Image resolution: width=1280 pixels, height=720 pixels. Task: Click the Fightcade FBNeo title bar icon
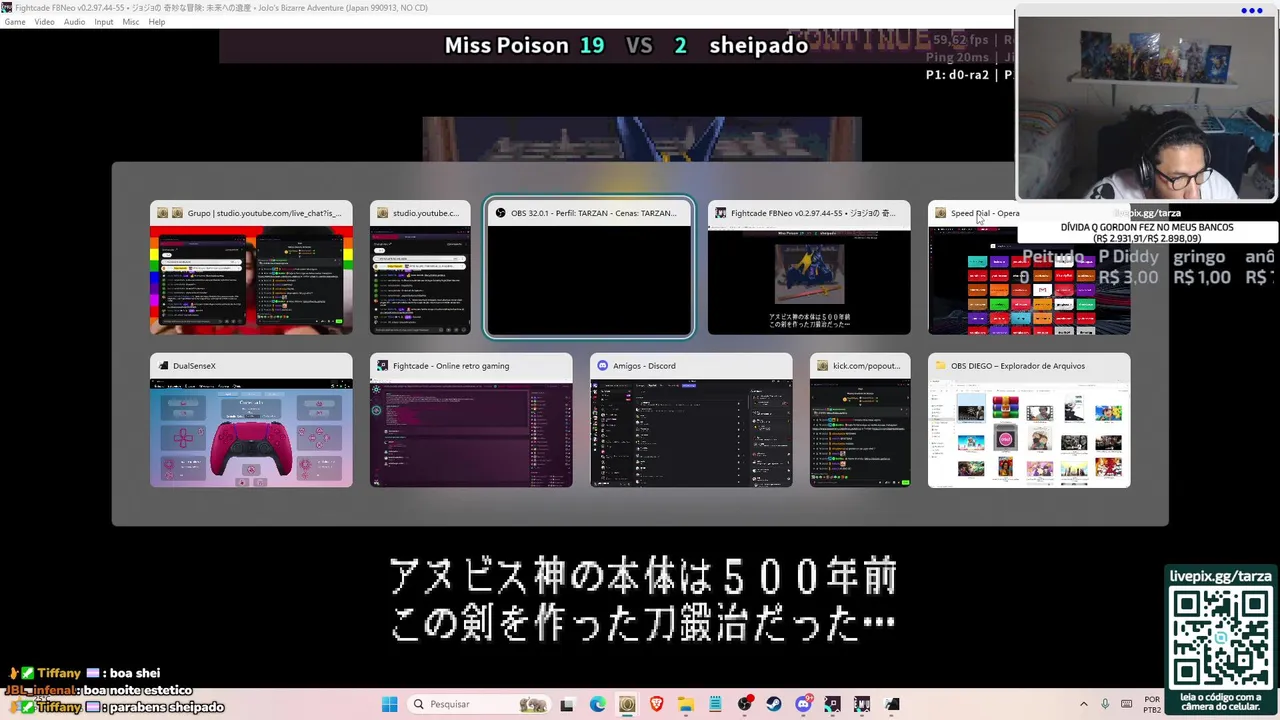6,7
